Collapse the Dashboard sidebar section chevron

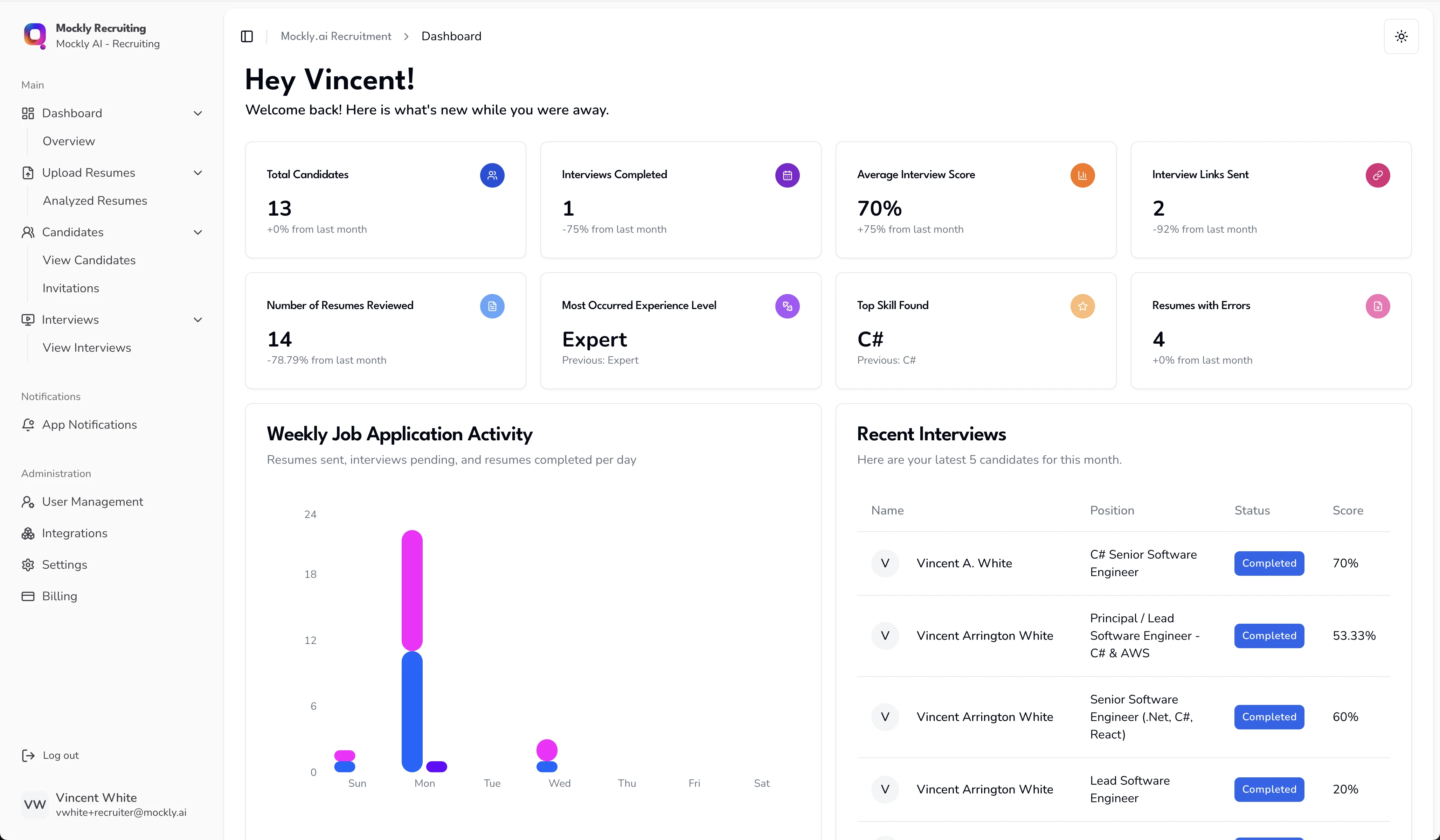(x=198, y=113)
